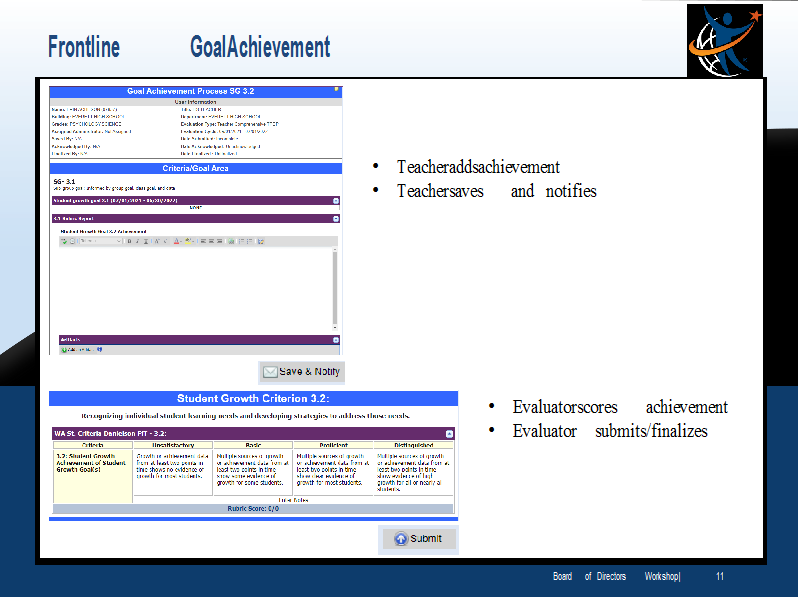Click the 'Evaluator submits/finalizes' bullet
This screenshot has height=600, width=800.
pyautogui.click(x=610, y=431)
